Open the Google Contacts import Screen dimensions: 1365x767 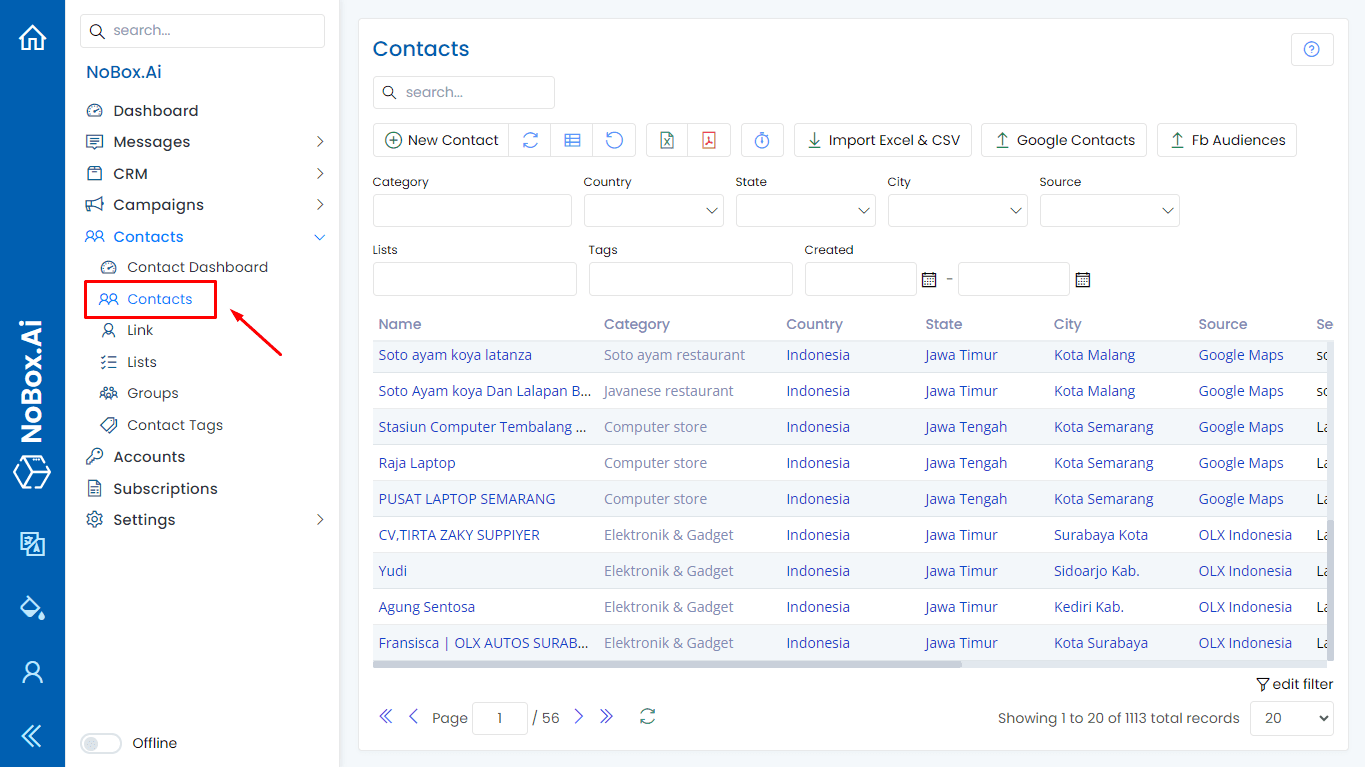tap(1063, 140)
